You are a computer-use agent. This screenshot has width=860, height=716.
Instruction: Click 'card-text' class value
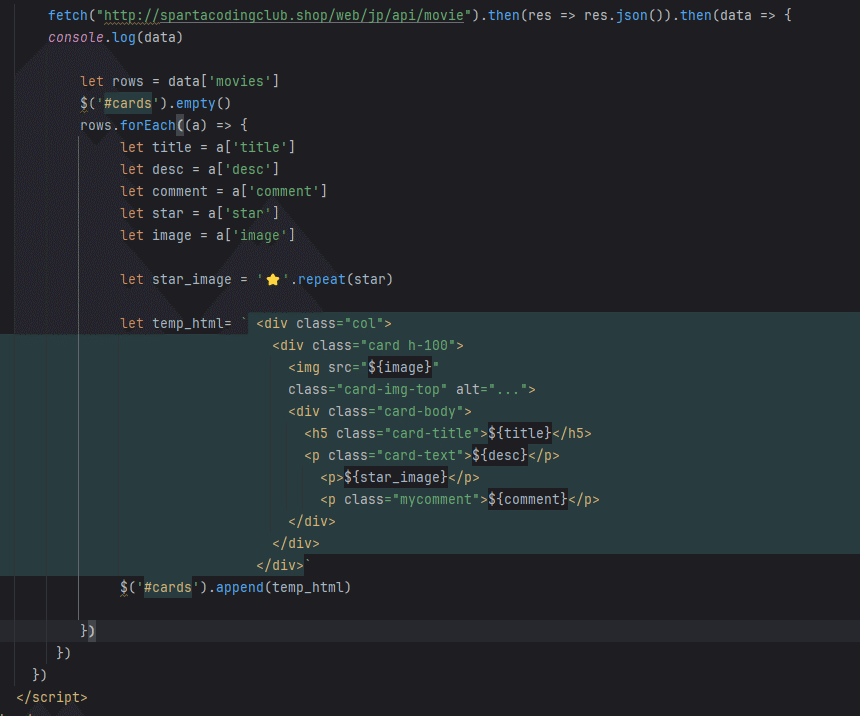coord(420,455)
